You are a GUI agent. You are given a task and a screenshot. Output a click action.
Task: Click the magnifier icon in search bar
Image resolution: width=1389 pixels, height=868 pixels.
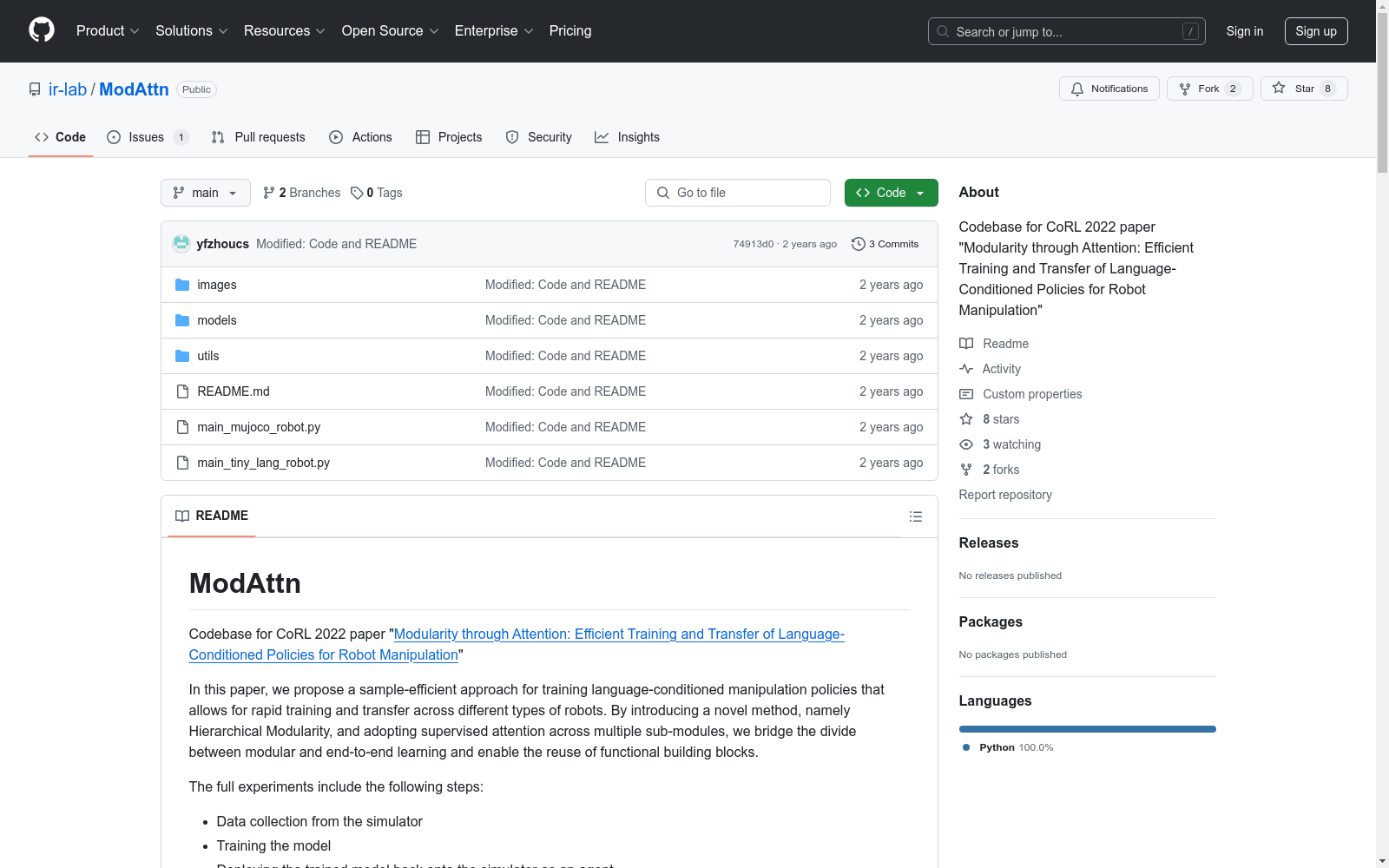click(943, 31)
